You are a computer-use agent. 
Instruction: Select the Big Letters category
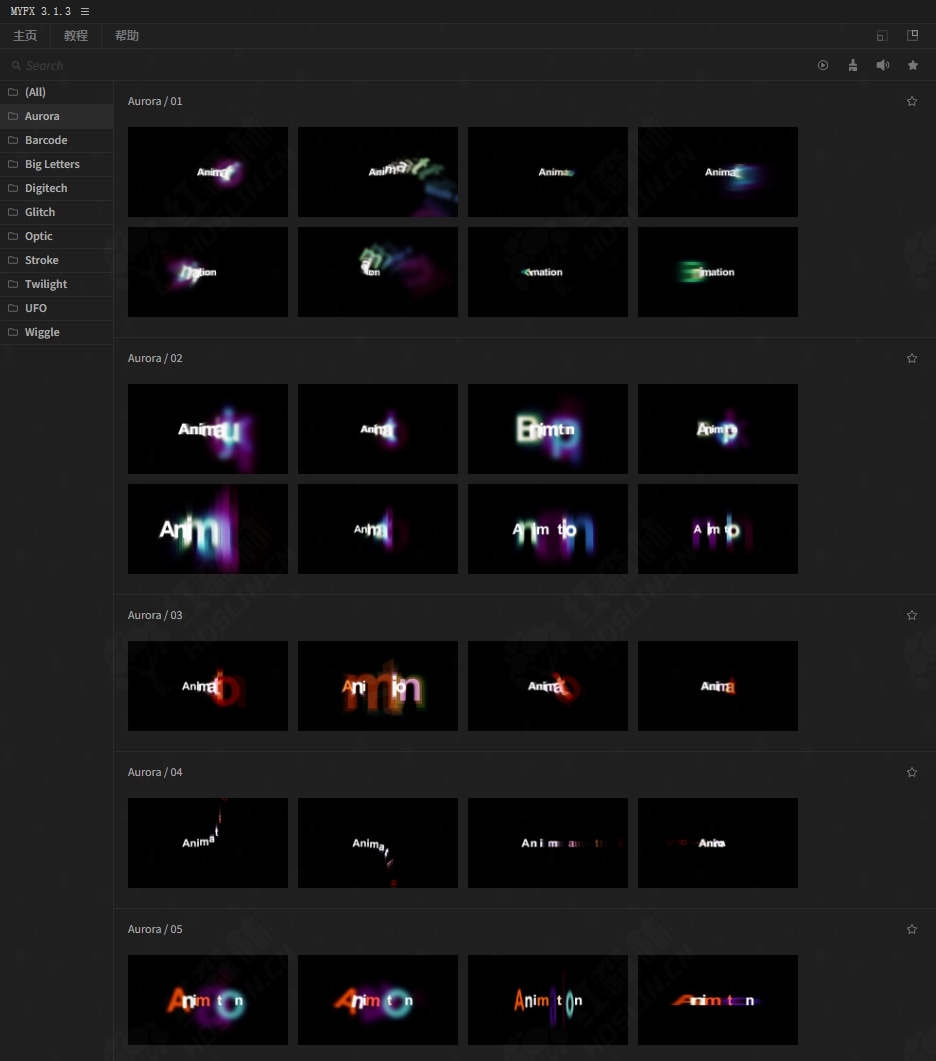click(57, 164)
